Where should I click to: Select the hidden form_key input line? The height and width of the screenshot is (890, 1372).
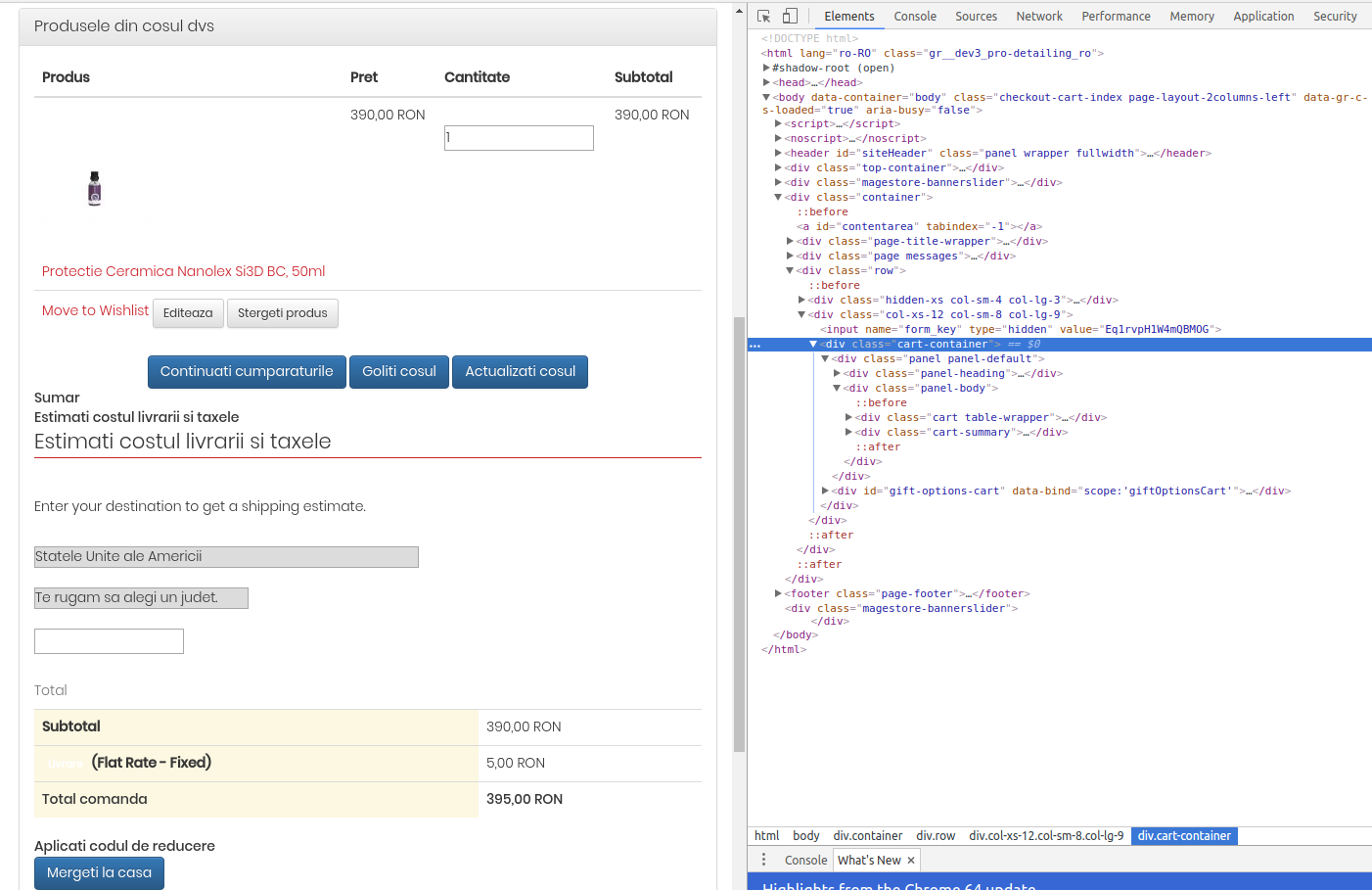pos(1020,330)
